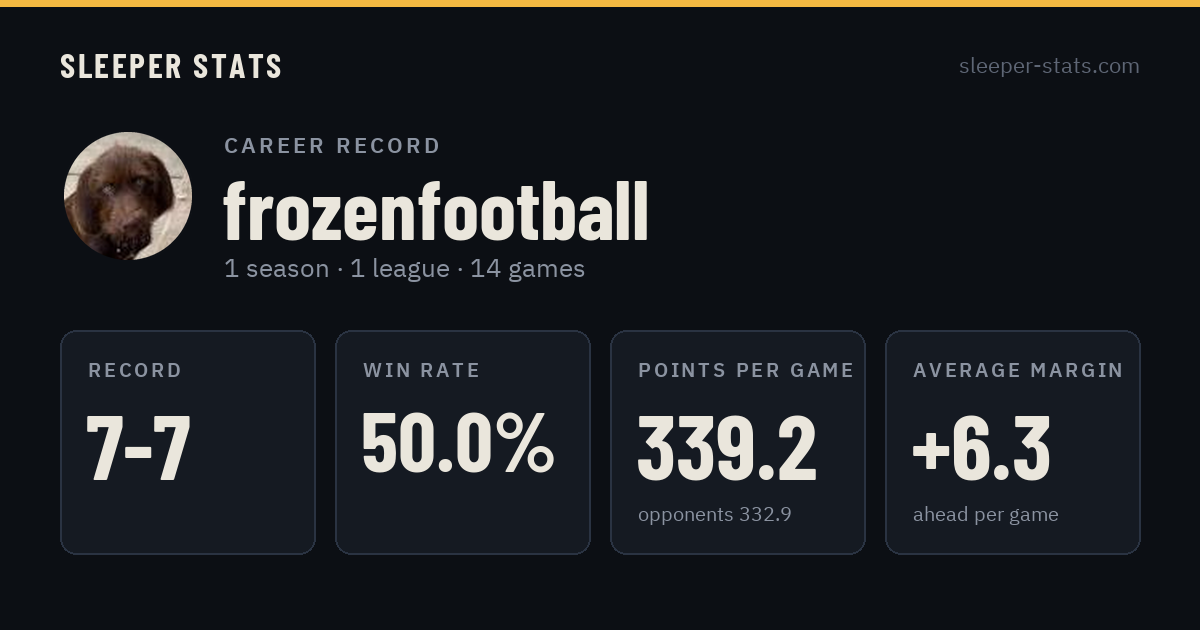Click the POINTS PER GAME label
The image size is (1200, 630).
[x=746, y=371]
